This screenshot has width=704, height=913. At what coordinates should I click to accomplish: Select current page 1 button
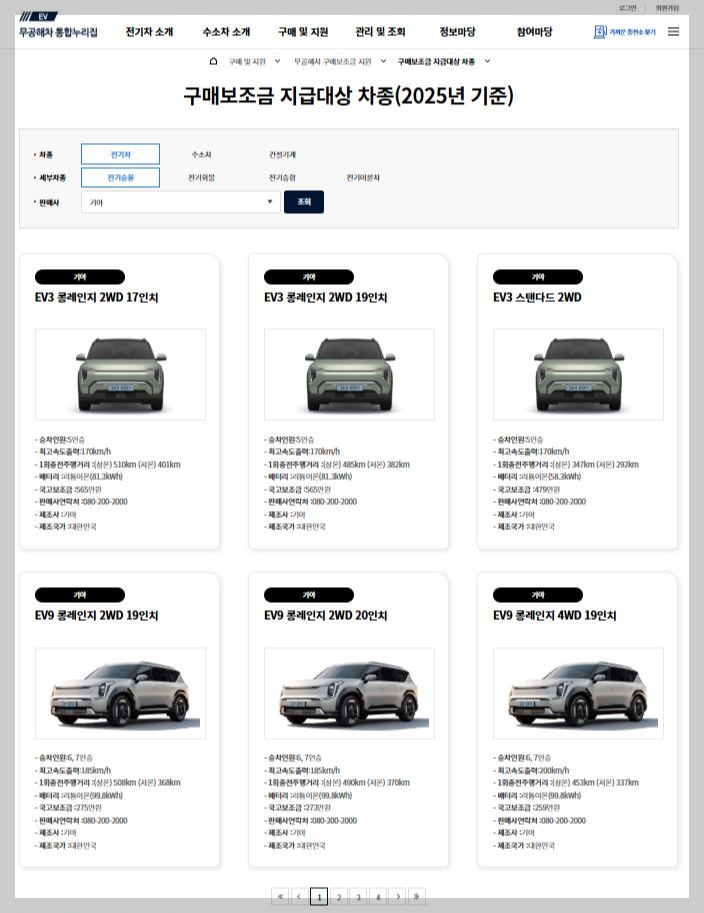click(x=319, y=896)
